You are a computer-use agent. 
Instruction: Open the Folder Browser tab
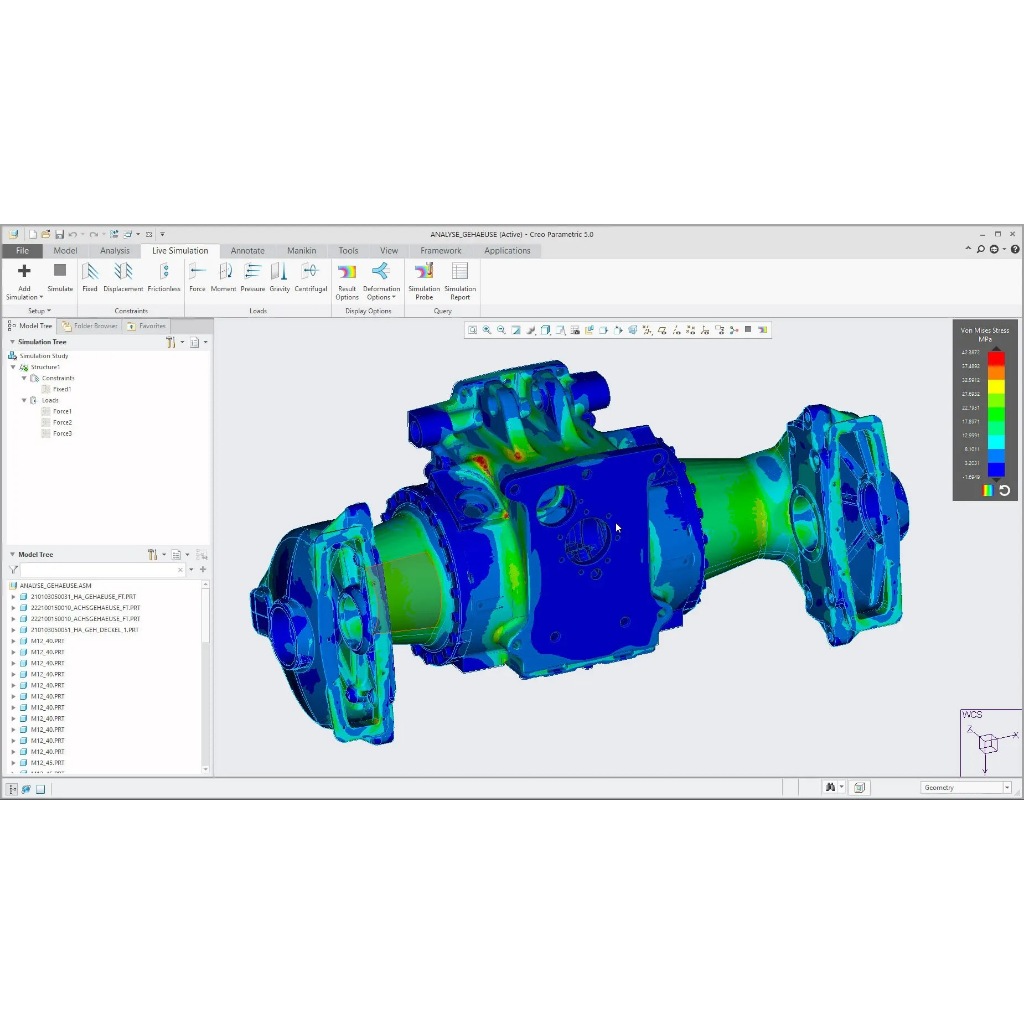point(89,326)
